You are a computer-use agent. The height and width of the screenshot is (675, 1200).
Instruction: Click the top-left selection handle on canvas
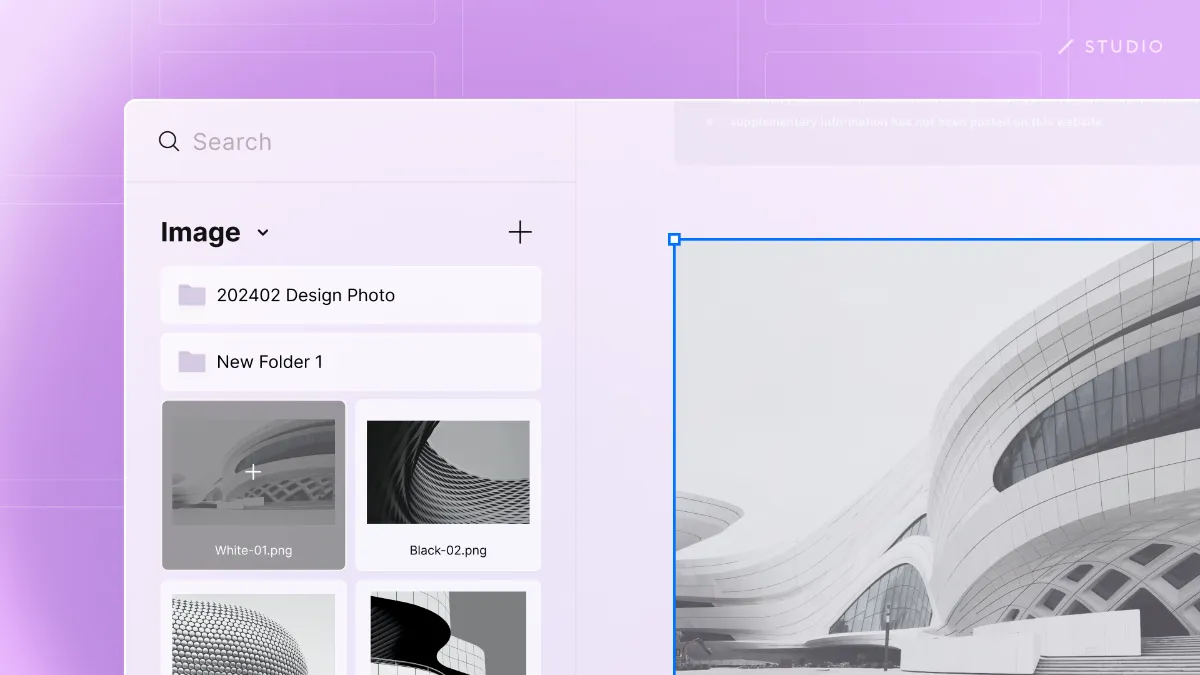tap(674, 239)
